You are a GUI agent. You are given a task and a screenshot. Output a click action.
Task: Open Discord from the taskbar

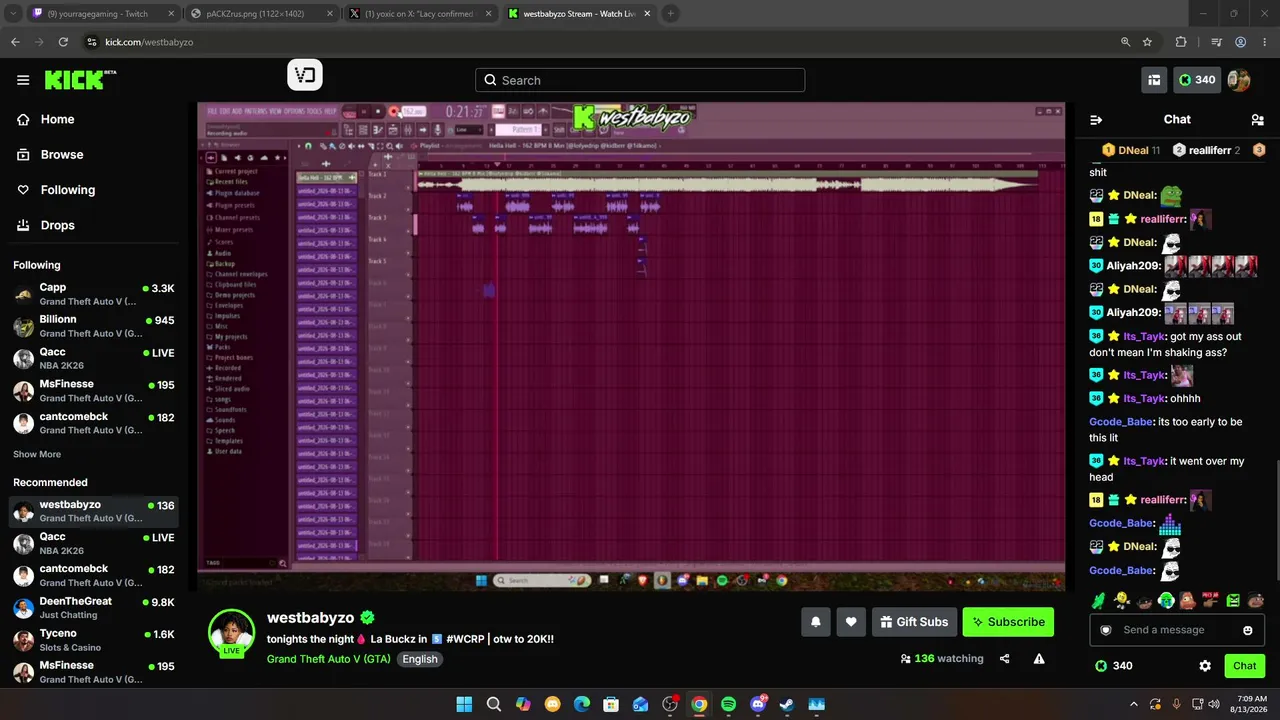(x=758, y=704)
